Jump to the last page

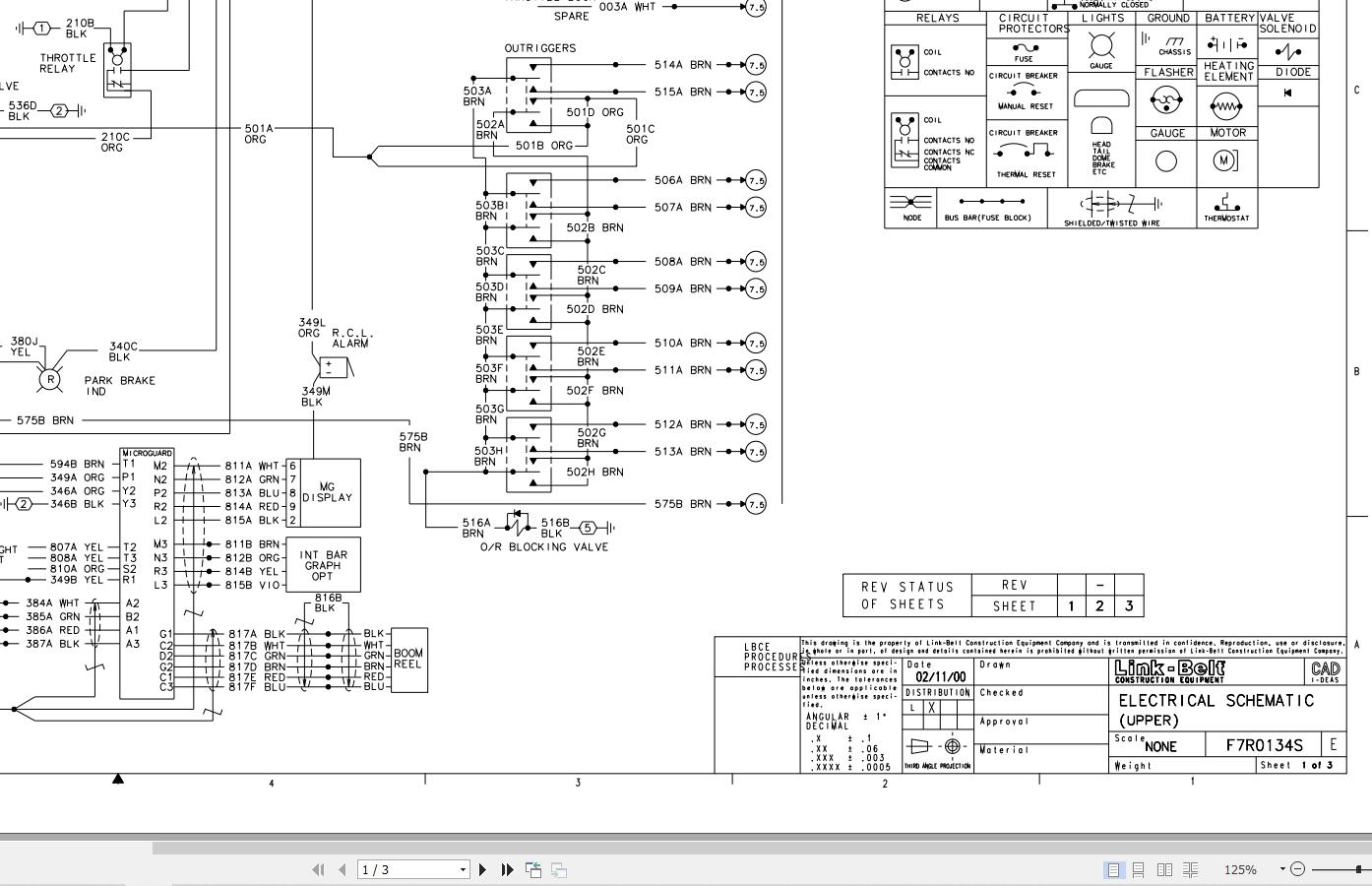click(x=506, y=869)
